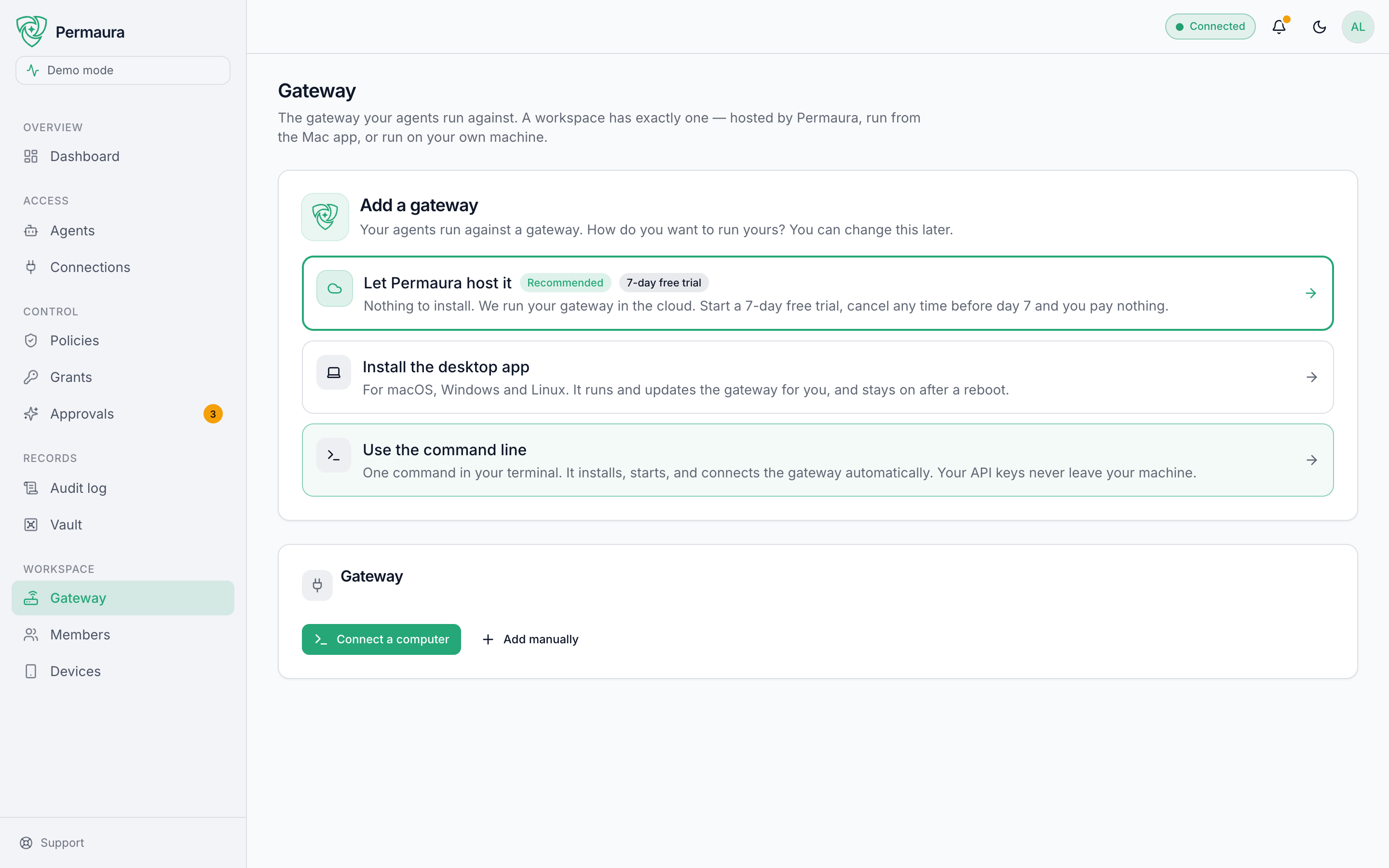Go to Agents in the sidebar
This screenshot has height=868, width=1389.
pyautogui.click(x=123, y=231)
